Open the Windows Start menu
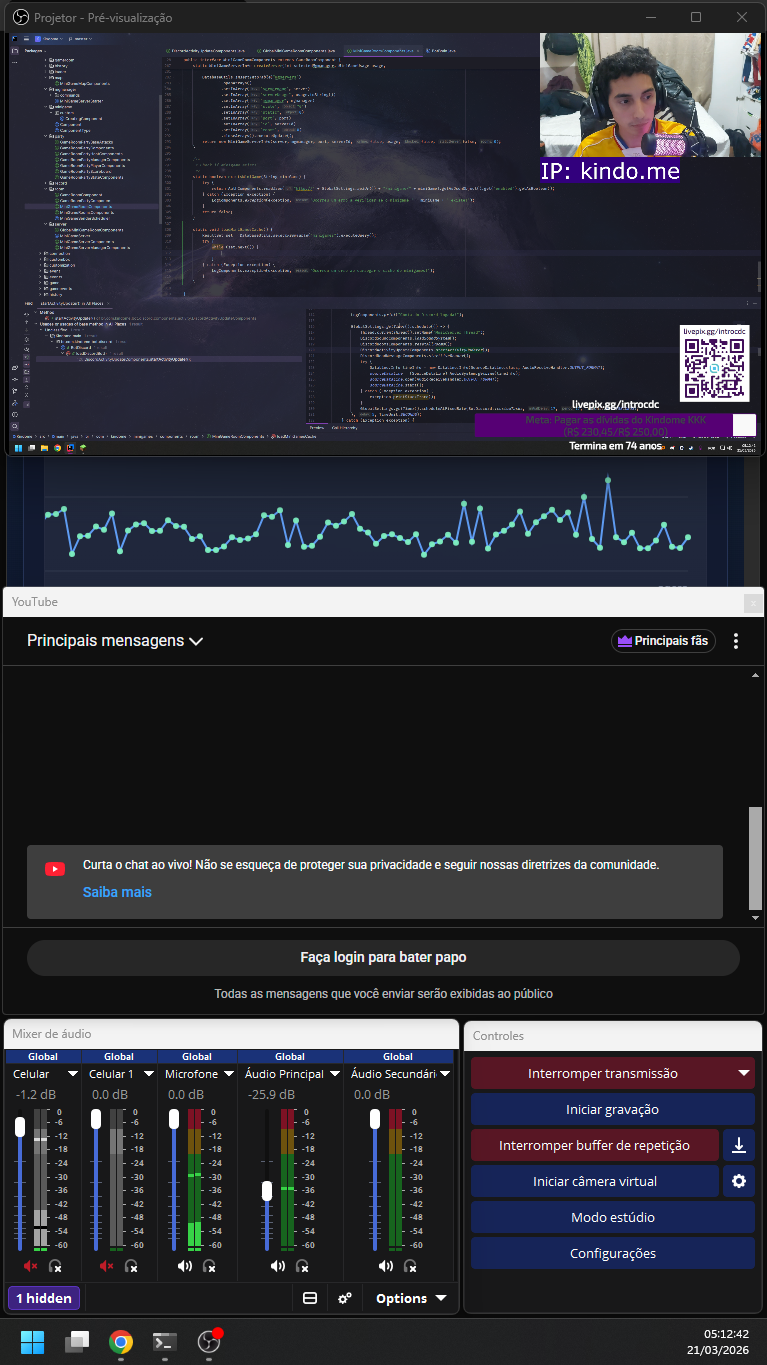Screen dimensions: 767x1365 [x=32, y=1342]
